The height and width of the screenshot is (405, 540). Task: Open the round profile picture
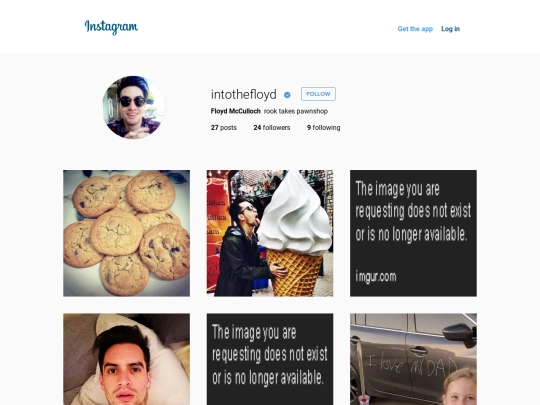pos(133,107)
